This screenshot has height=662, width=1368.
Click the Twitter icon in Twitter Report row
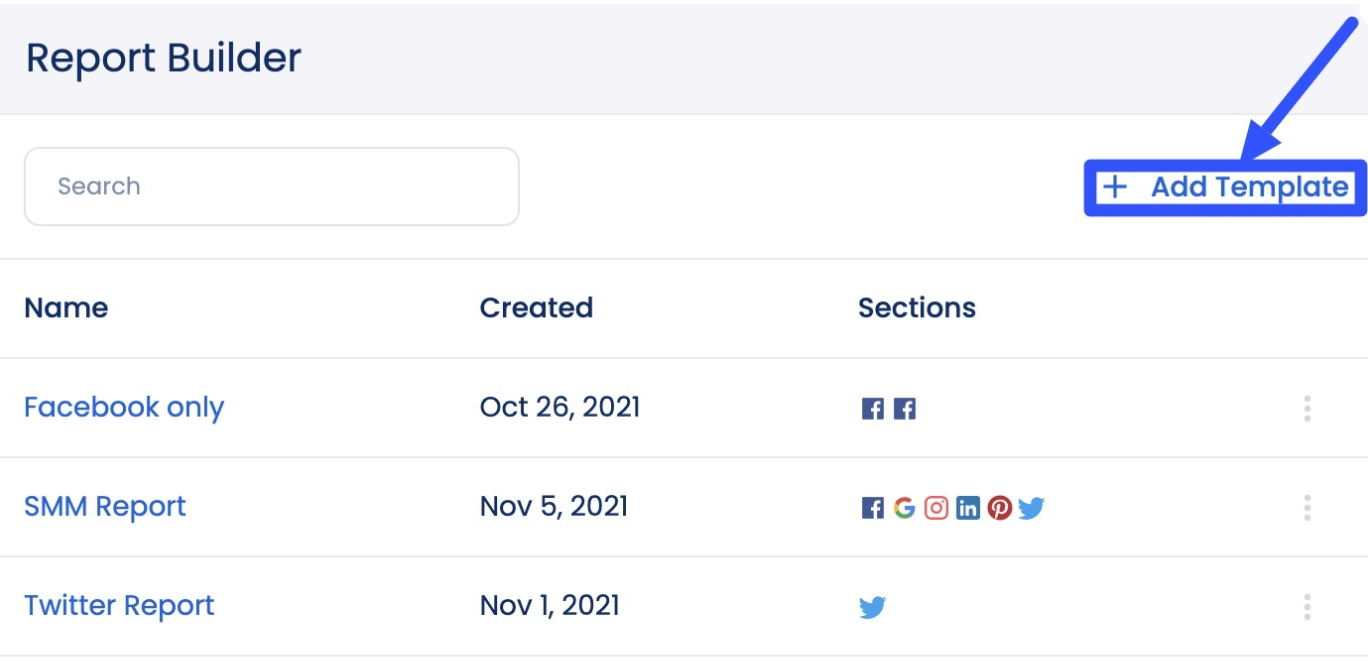tap(874, 605)
